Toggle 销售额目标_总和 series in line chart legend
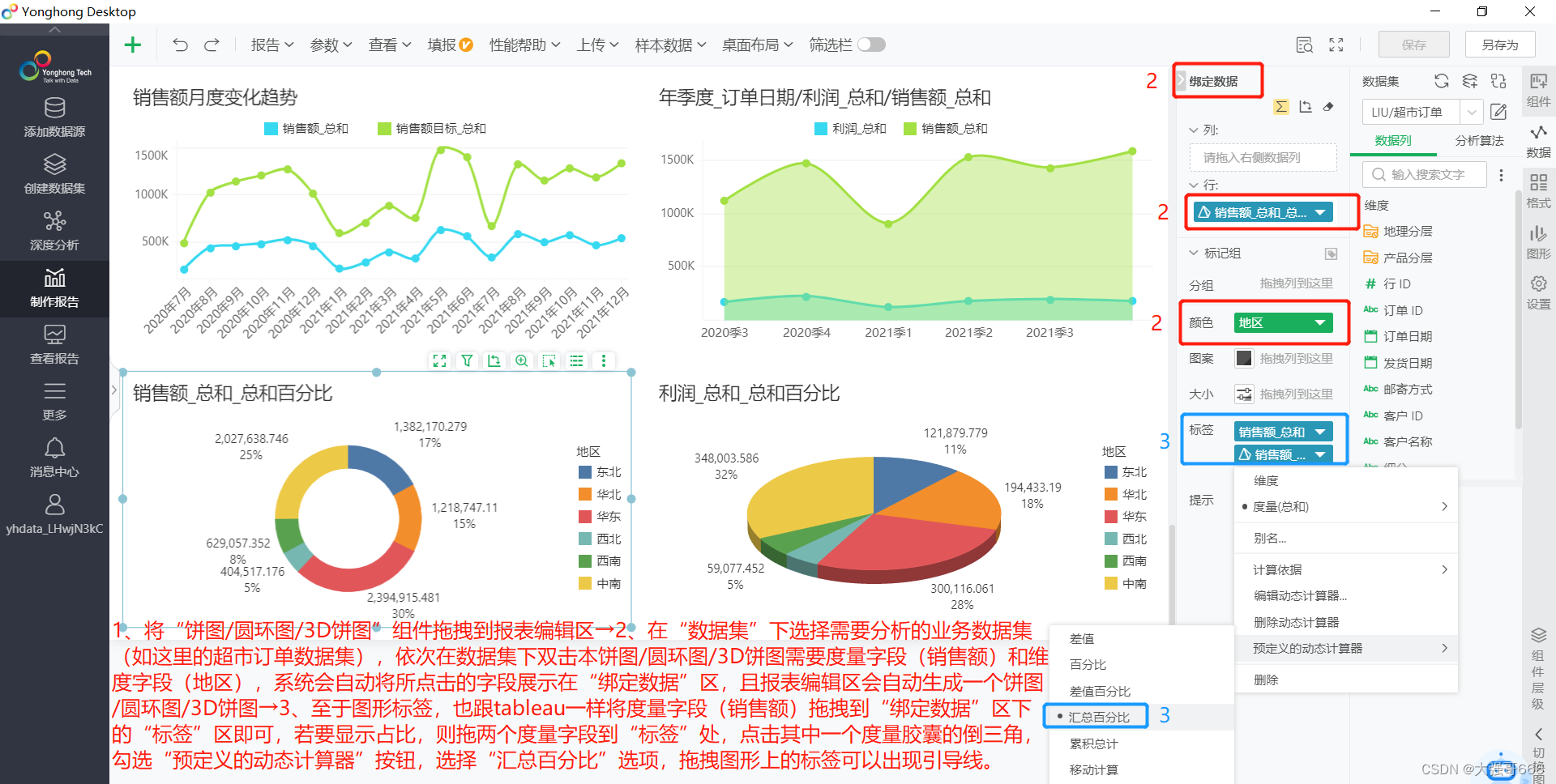The image size is (1556, 784). click(x=432, y=128)
